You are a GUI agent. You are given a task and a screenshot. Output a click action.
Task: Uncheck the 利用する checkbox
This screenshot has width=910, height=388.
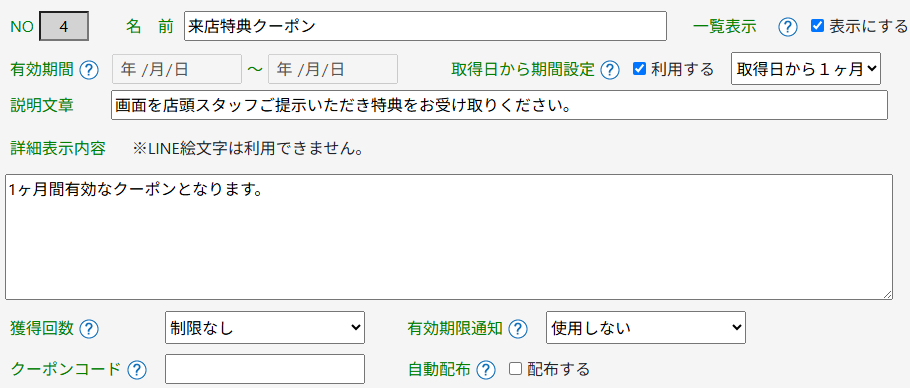pos(639,69)
